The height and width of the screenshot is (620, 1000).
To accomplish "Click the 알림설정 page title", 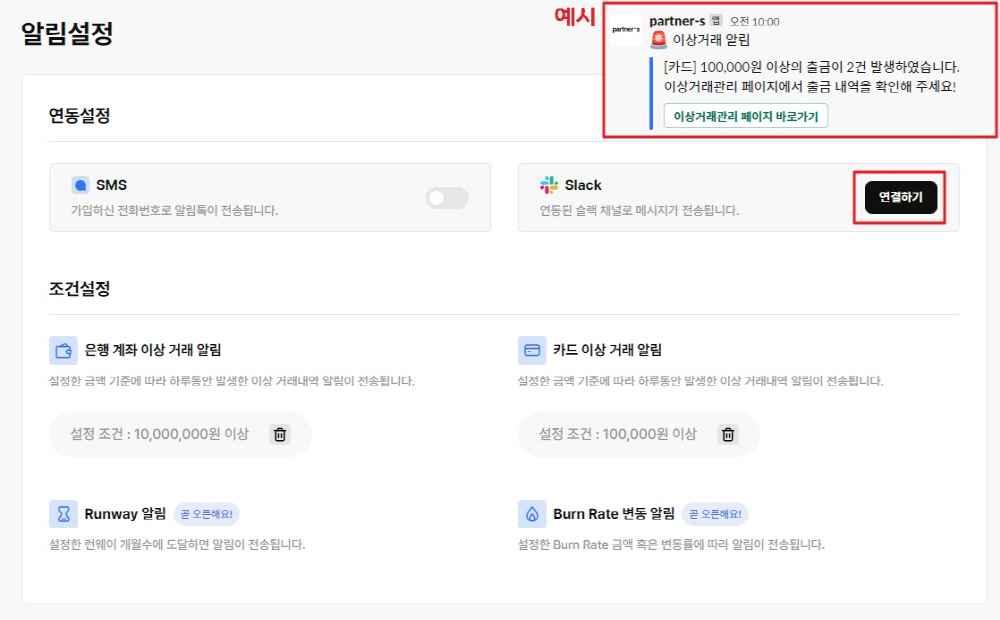I will 67,33.
